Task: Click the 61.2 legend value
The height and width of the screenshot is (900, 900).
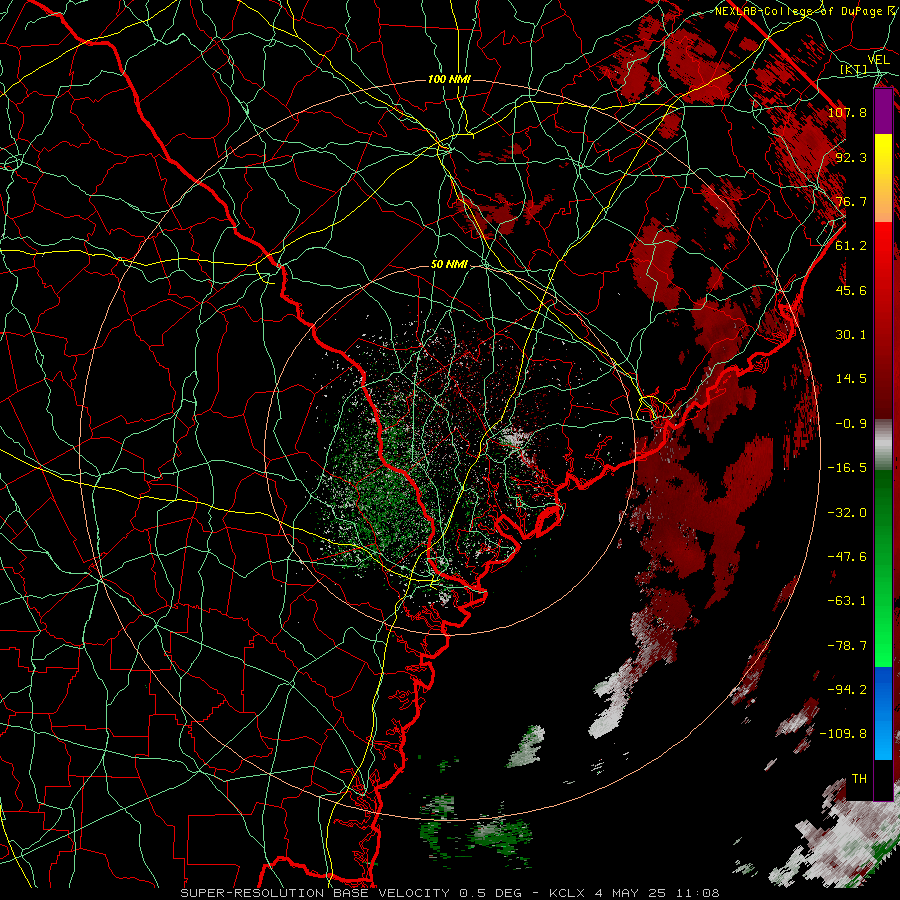Action: (851, 246)
